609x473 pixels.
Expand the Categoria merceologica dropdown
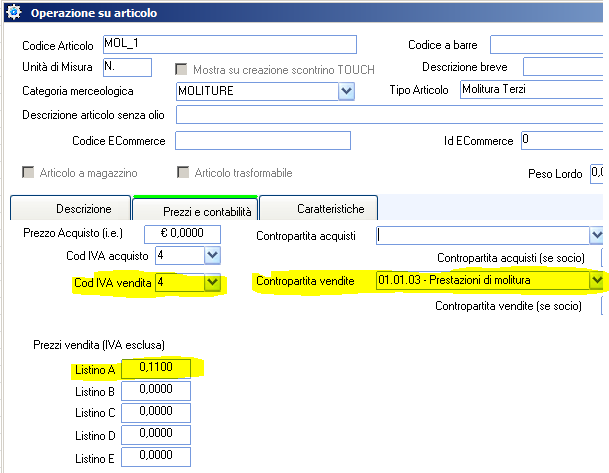(x=347, y=91)
